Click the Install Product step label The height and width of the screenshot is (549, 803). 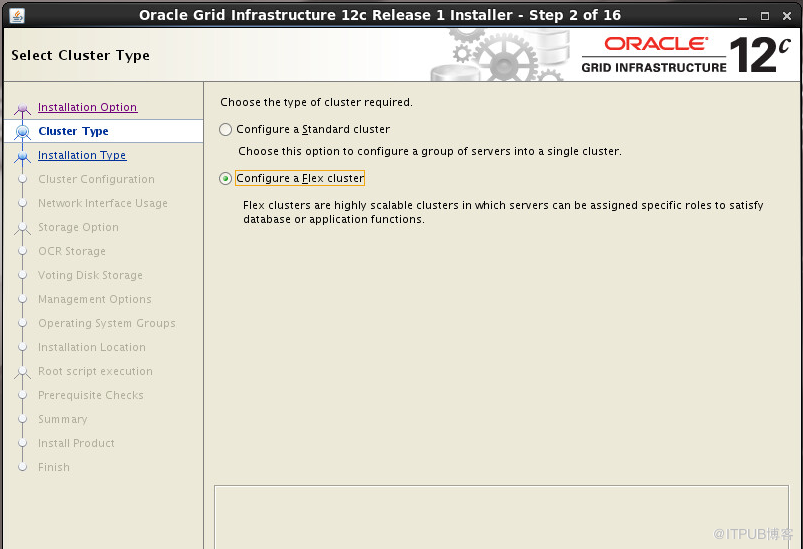[x=76, y=444]
